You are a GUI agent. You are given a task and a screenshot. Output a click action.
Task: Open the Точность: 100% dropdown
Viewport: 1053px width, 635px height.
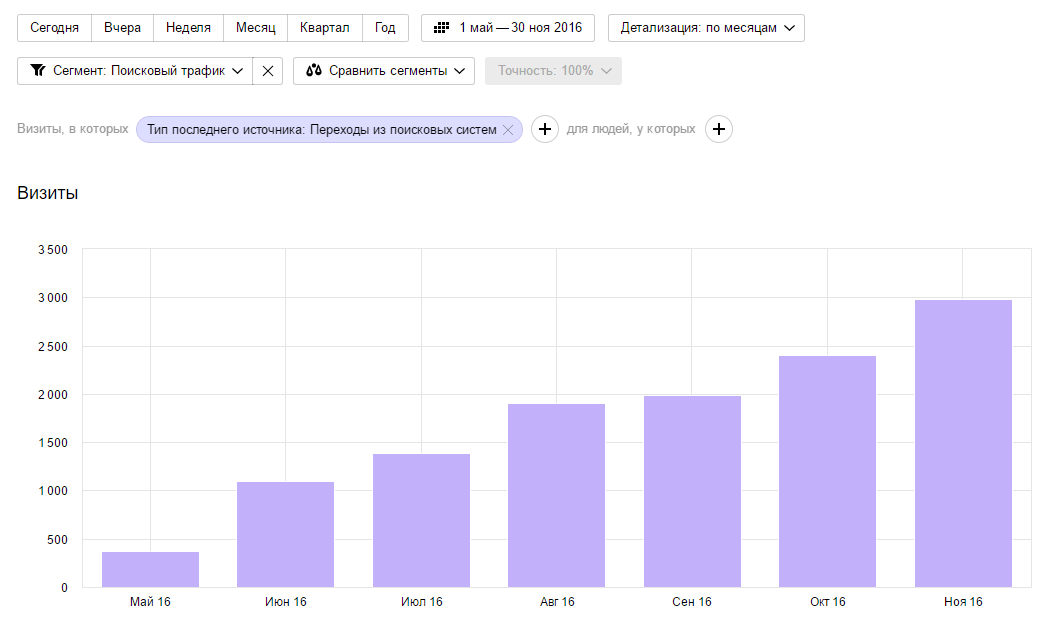point(553,70)
